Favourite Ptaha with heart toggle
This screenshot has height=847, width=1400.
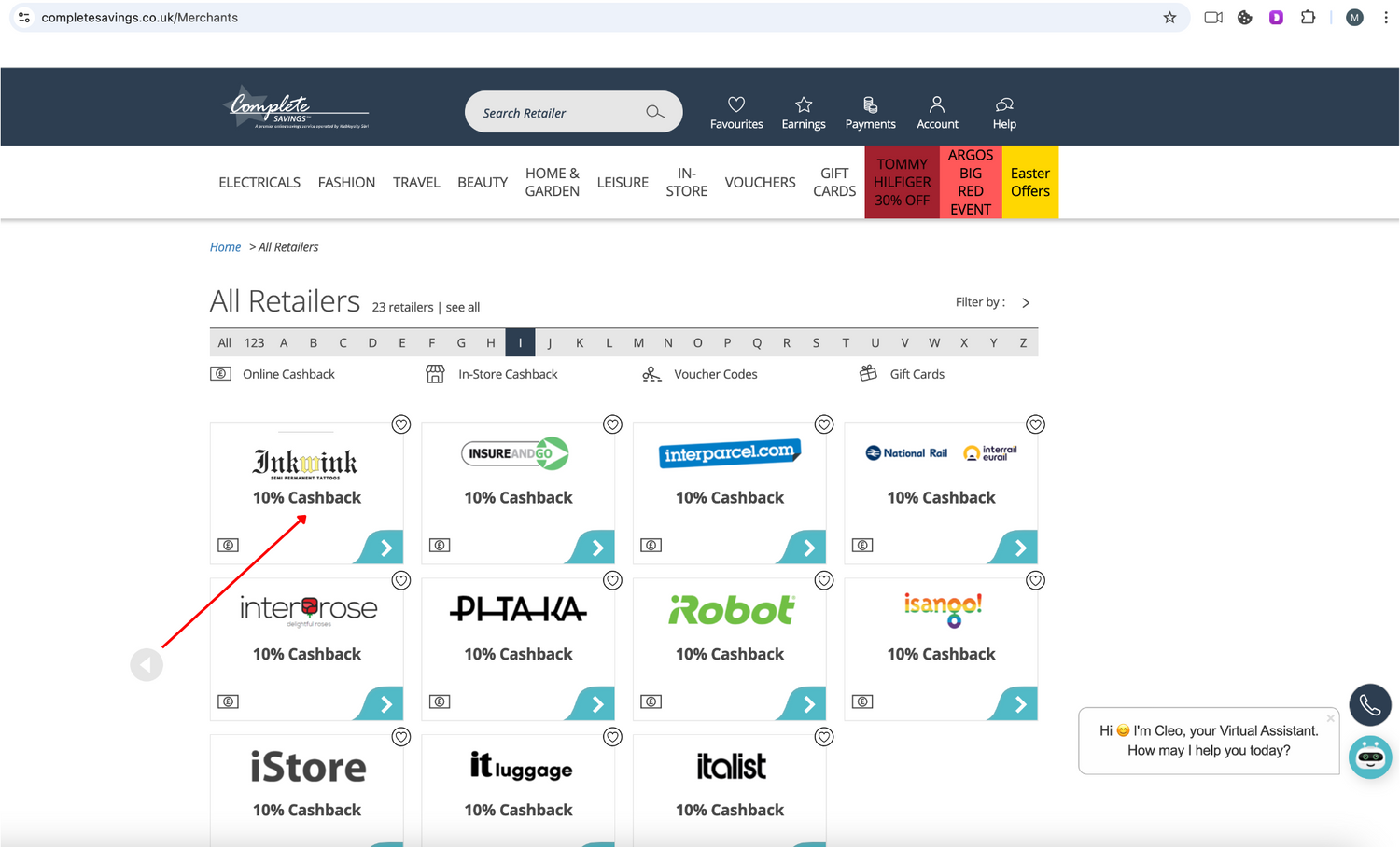click(612, 580)
